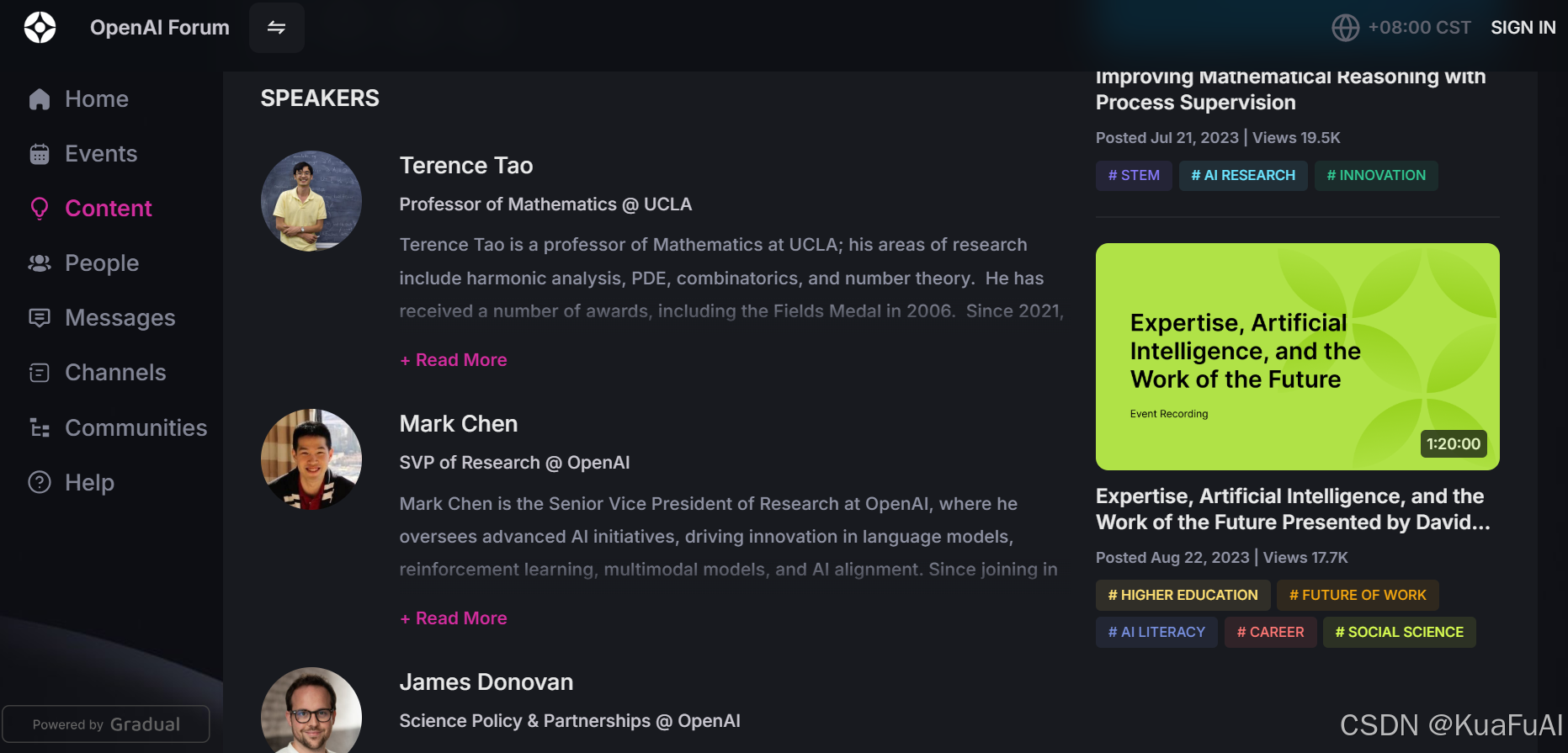This screenshot has height=753, width=1568.
Task: Expand Read More under Terence Tao
Action: tap(454, 360)
